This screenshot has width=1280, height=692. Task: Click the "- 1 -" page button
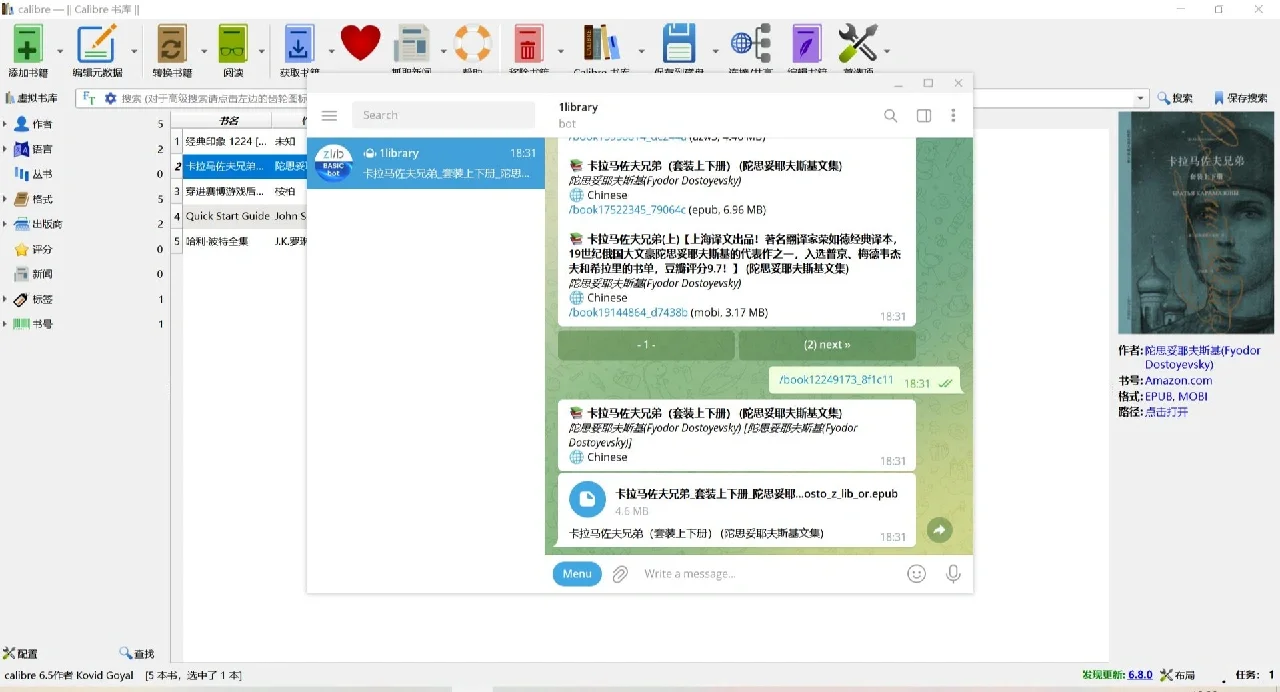click(x=646, y=345)
